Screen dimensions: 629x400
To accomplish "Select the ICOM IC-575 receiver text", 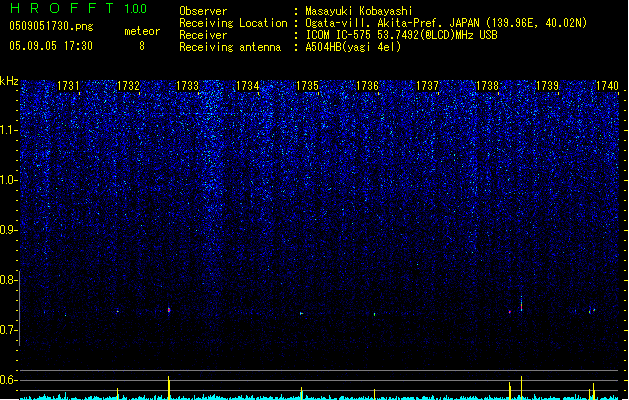I will (402, 35).
